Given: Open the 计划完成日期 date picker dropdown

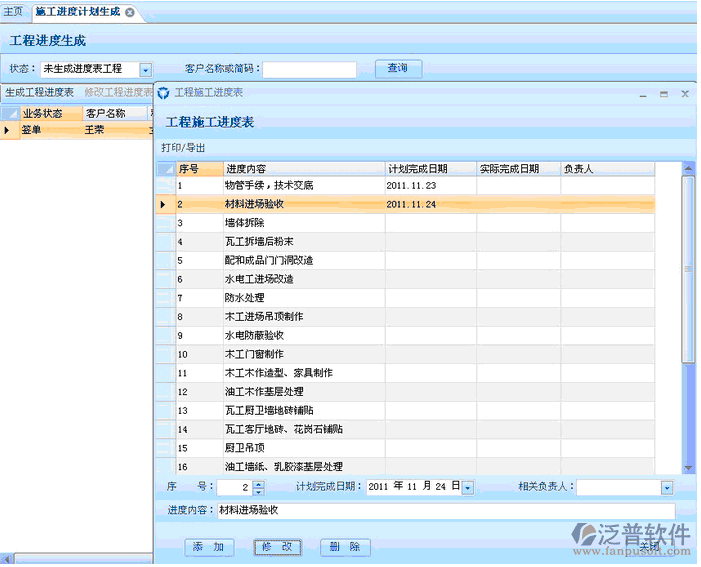Looking at the screenshot, I should [467, 488].
